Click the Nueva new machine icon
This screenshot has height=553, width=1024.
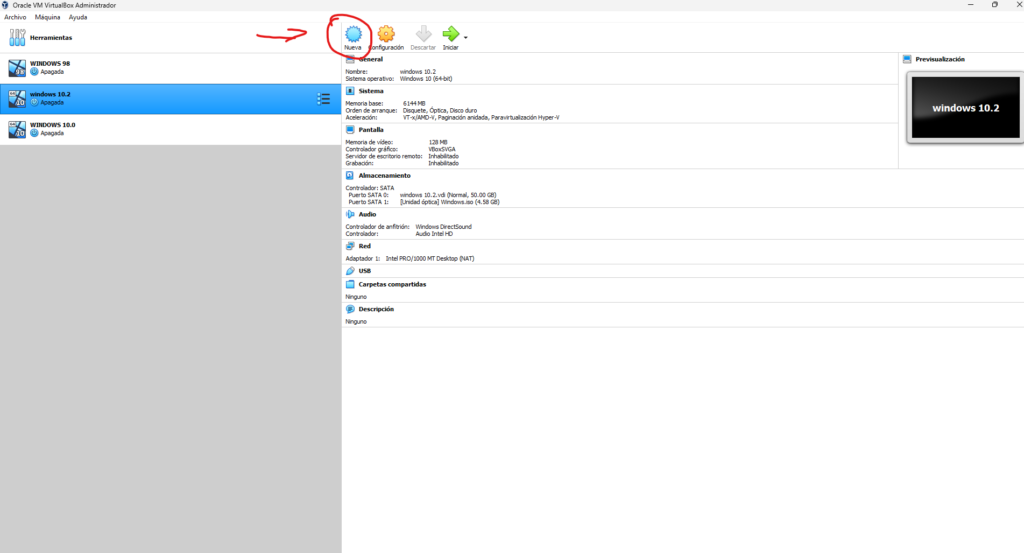[352, 33]
